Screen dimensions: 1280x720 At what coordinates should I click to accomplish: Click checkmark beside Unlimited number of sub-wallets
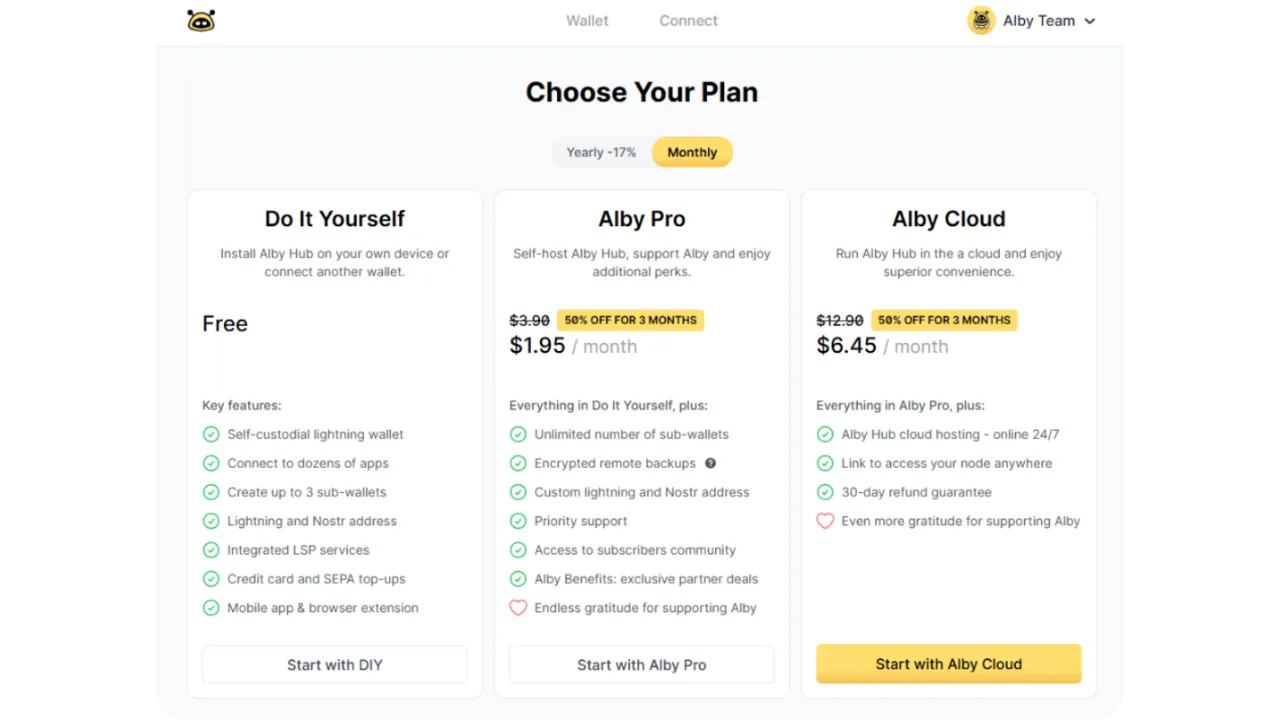518,434
